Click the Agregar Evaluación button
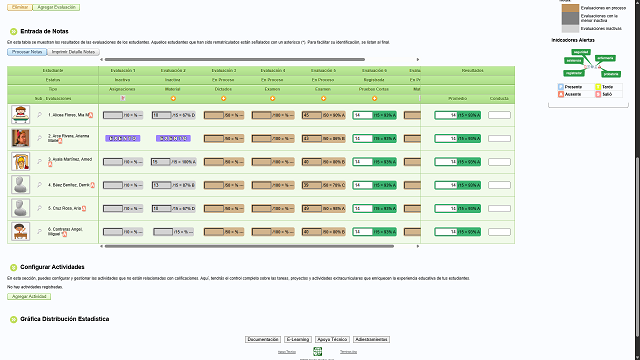This screenshot has height=360, width=640. [x=56, y=7]
